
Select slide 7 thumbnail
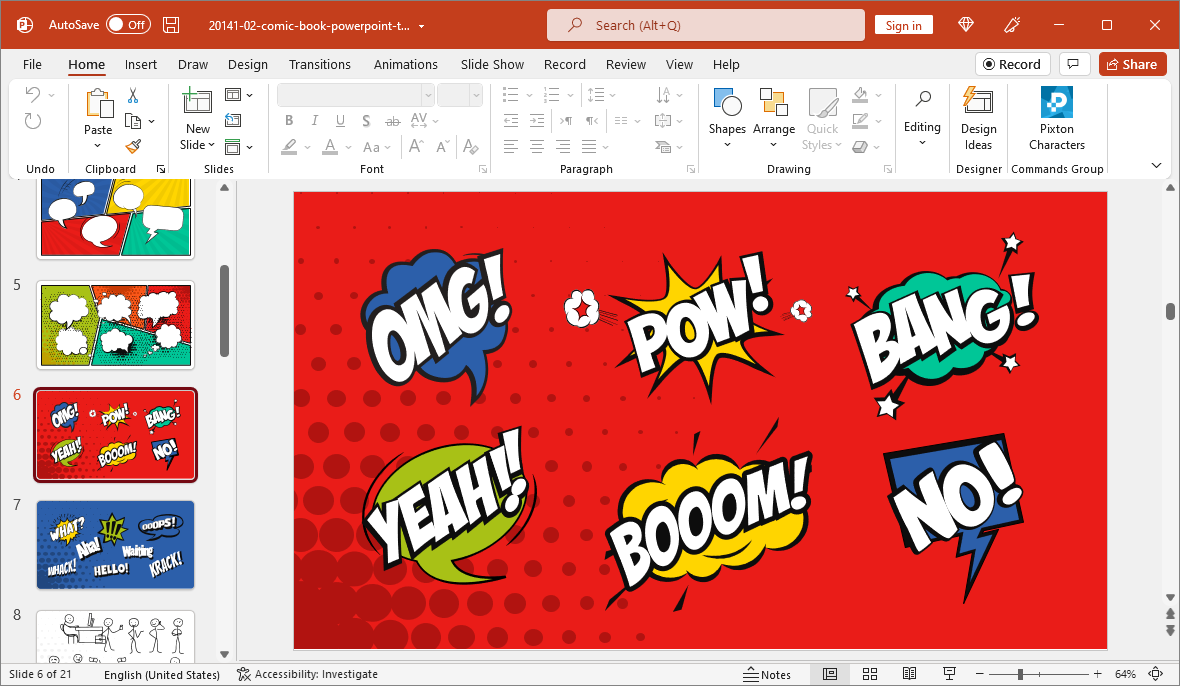[x=116, y=545]
